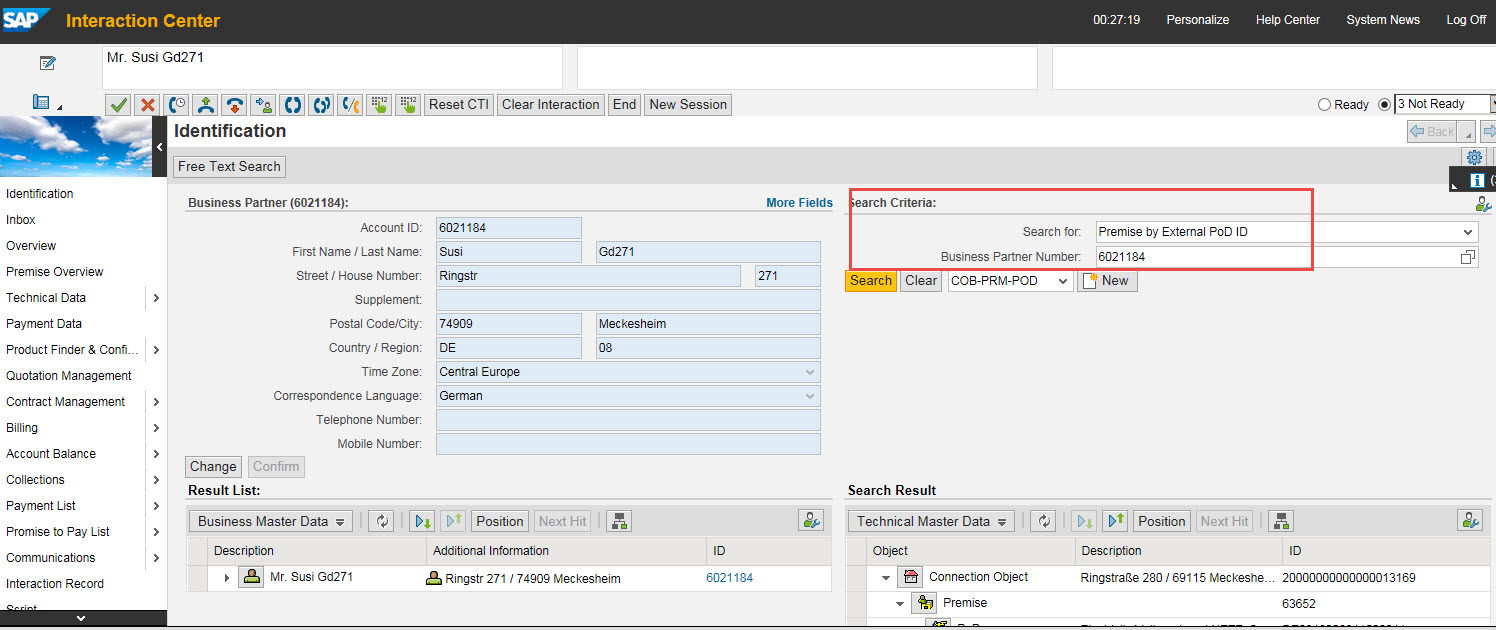Personalize the Search Result table
Viewport: 1496px width, 630px height.
1470,521
